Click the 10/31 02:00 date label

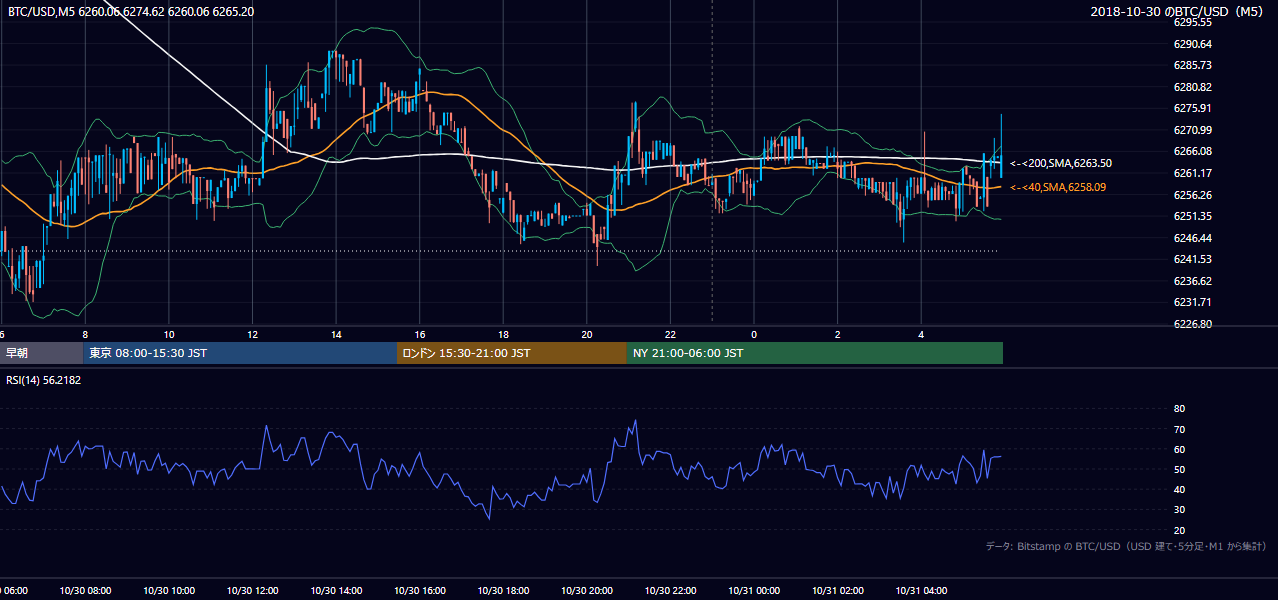pos(838,591)
